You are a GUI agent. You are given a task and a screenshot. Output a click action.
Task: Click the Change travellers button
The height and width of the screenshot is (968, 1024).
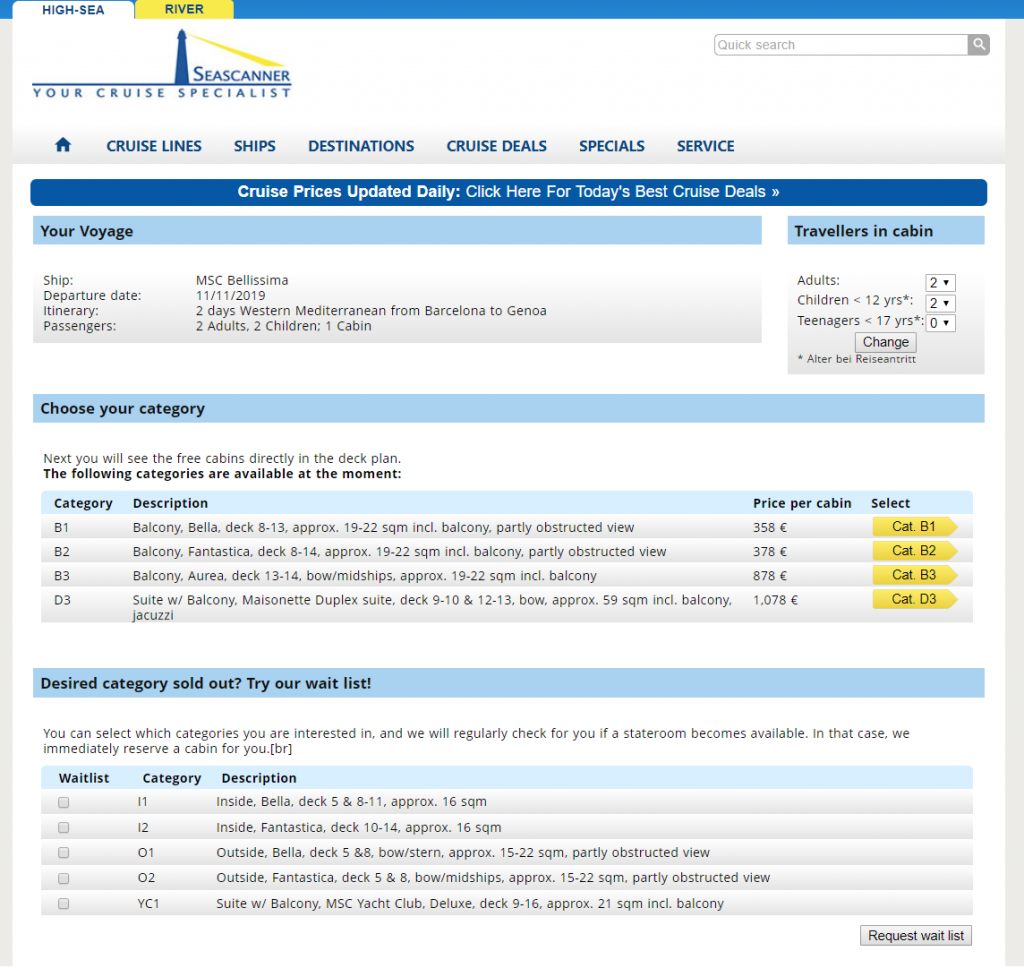pyautogui.click(x=886, y=342)
